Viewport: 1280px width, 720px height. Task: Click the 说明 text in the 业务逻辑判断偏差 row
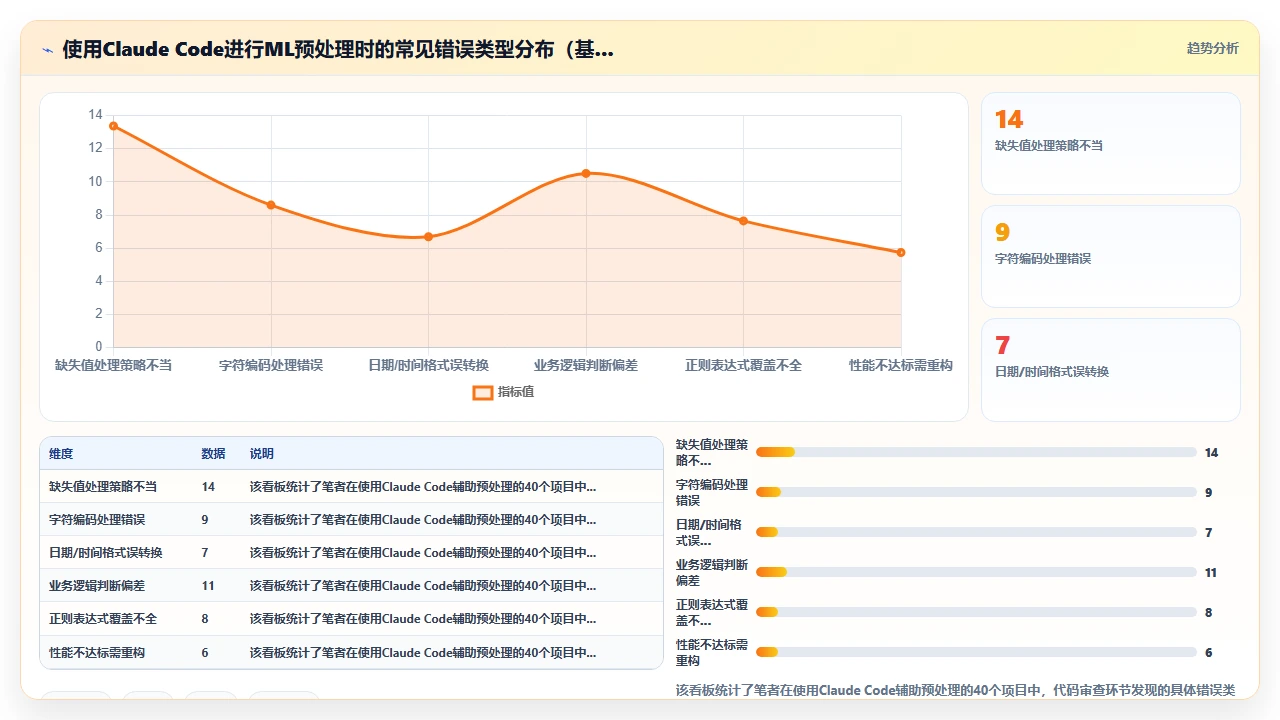[x=423, y=586]
